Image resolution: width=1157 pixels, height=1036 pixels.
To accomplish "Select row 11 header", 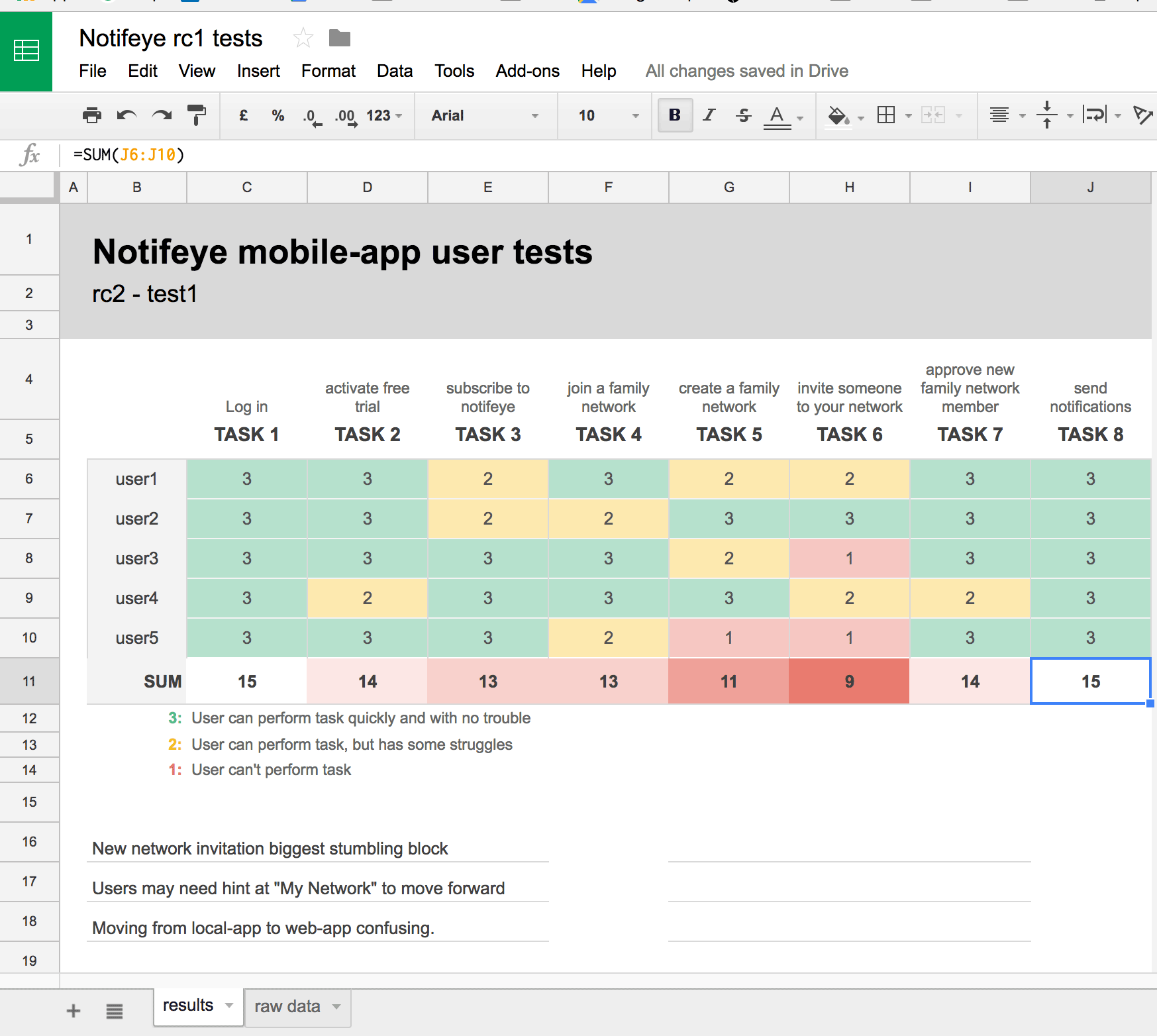I will click(29, 681).
